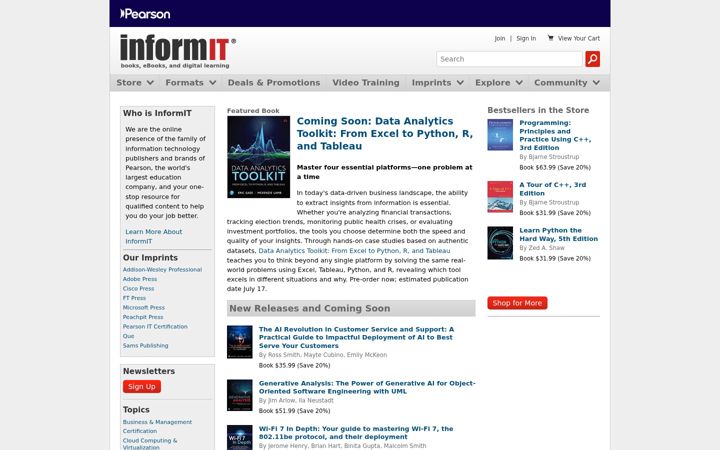Open Learn More About InformIT link
This screenshot has height=450, width=720.
click(x=153, y=236)
